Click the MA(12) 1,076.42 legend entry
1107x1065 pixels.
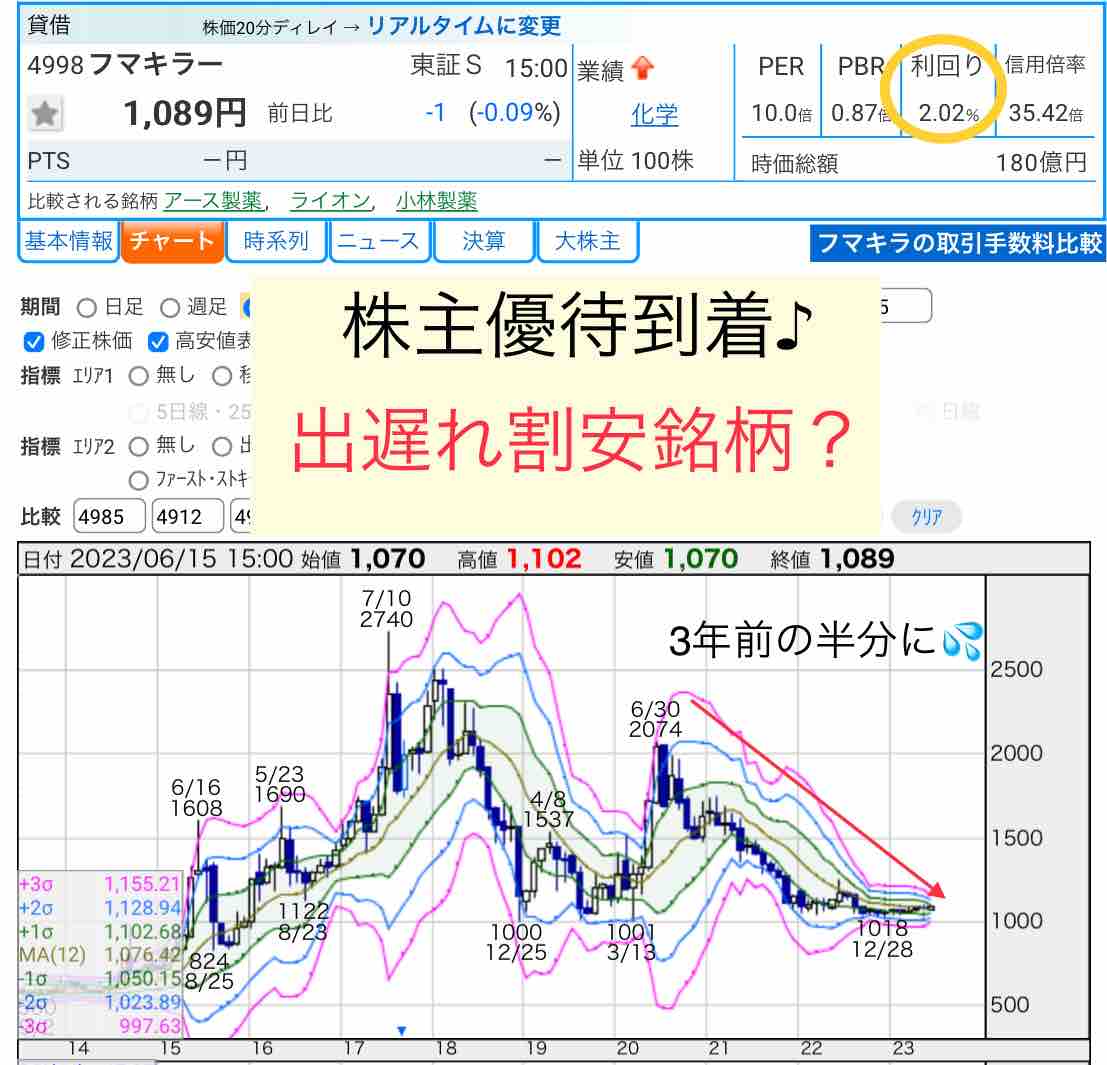coord(100,956)
